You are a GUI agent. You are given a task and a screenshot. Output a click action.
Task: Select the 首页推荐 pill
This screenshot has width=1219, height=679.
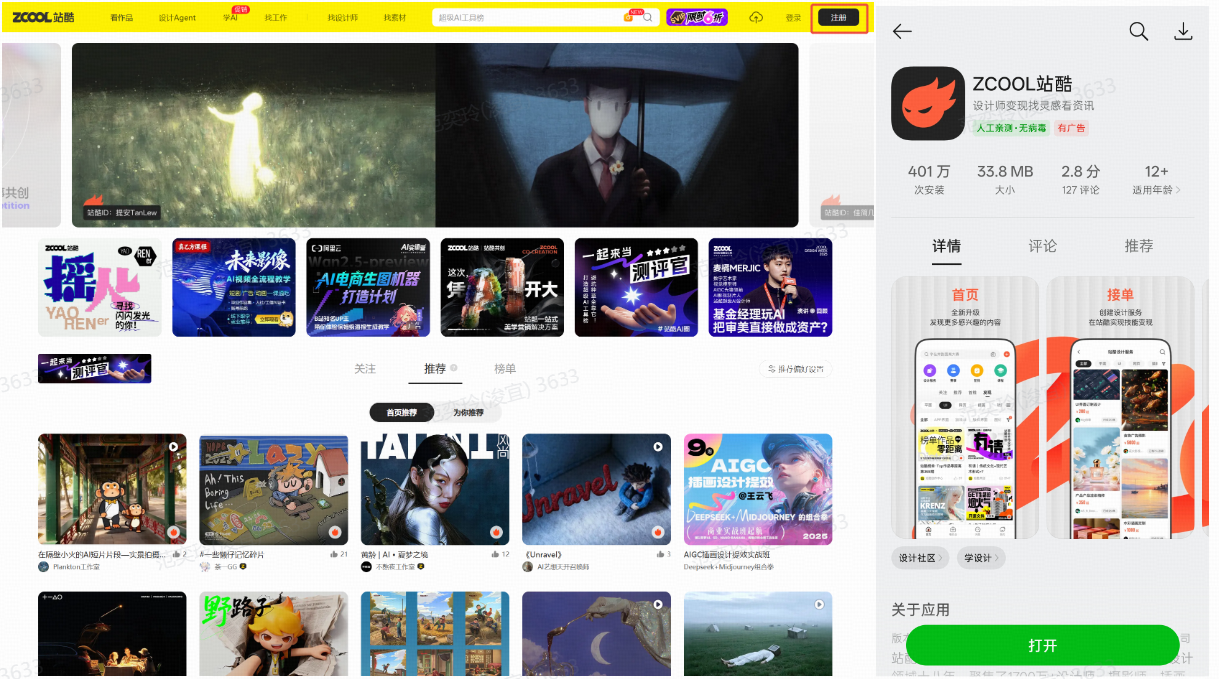[x=401, y=412]
